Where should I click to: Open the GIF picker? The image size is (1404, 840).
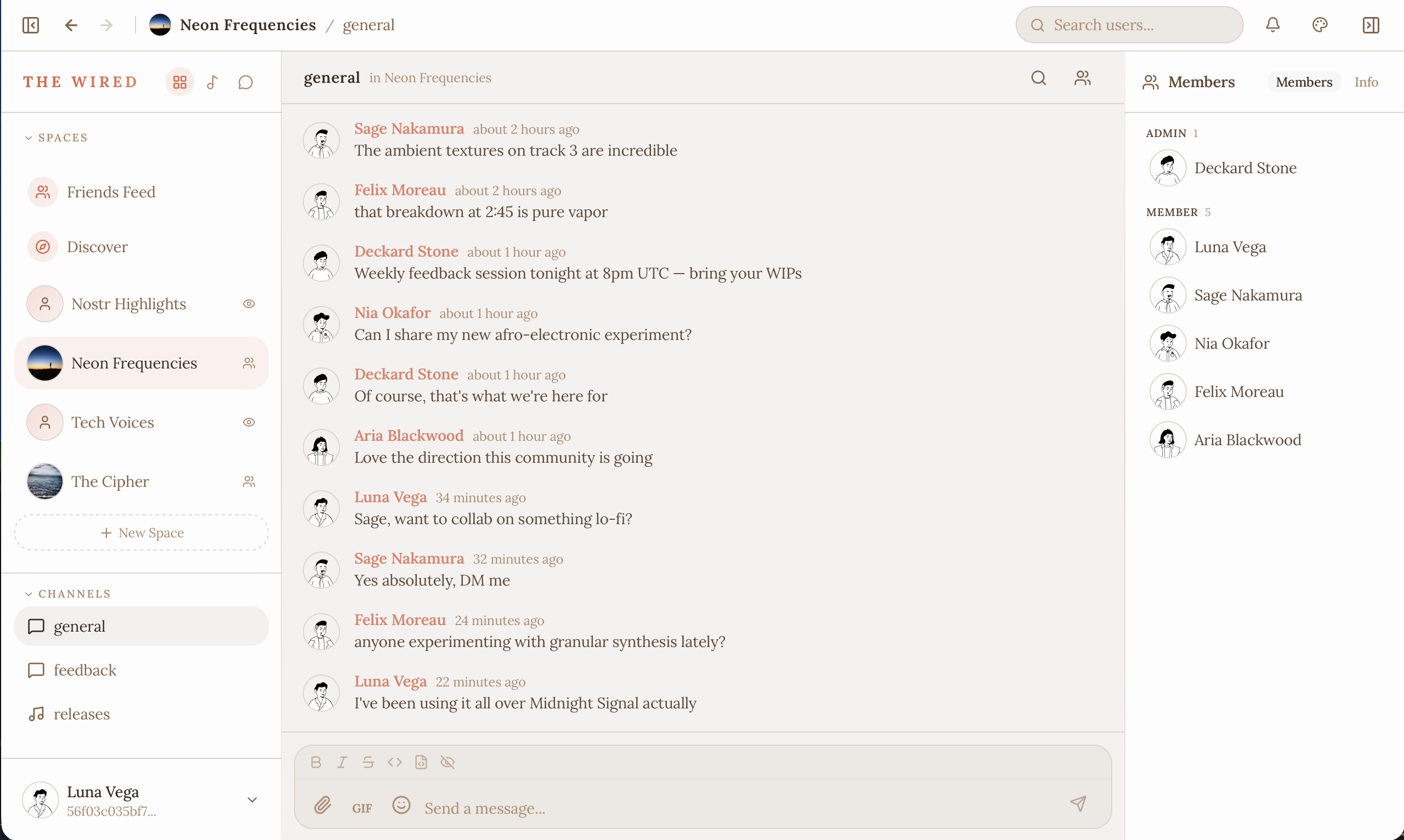tap(362, 808)
